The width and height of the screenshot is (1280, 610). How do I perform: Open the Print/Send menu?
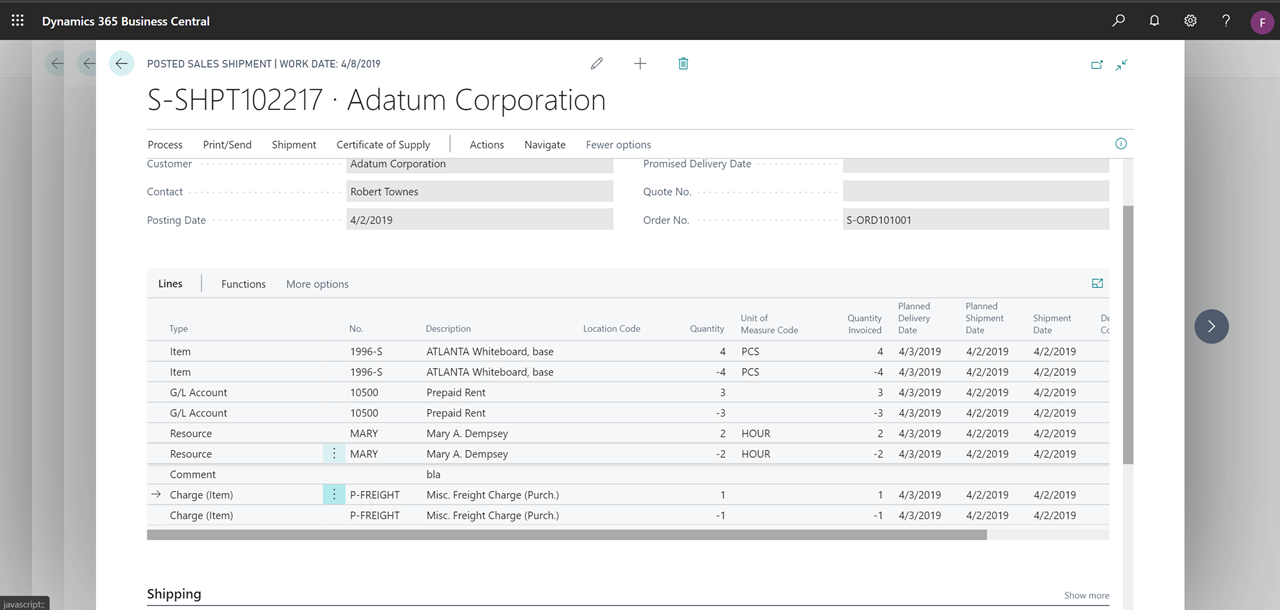(x=227, y=145)
